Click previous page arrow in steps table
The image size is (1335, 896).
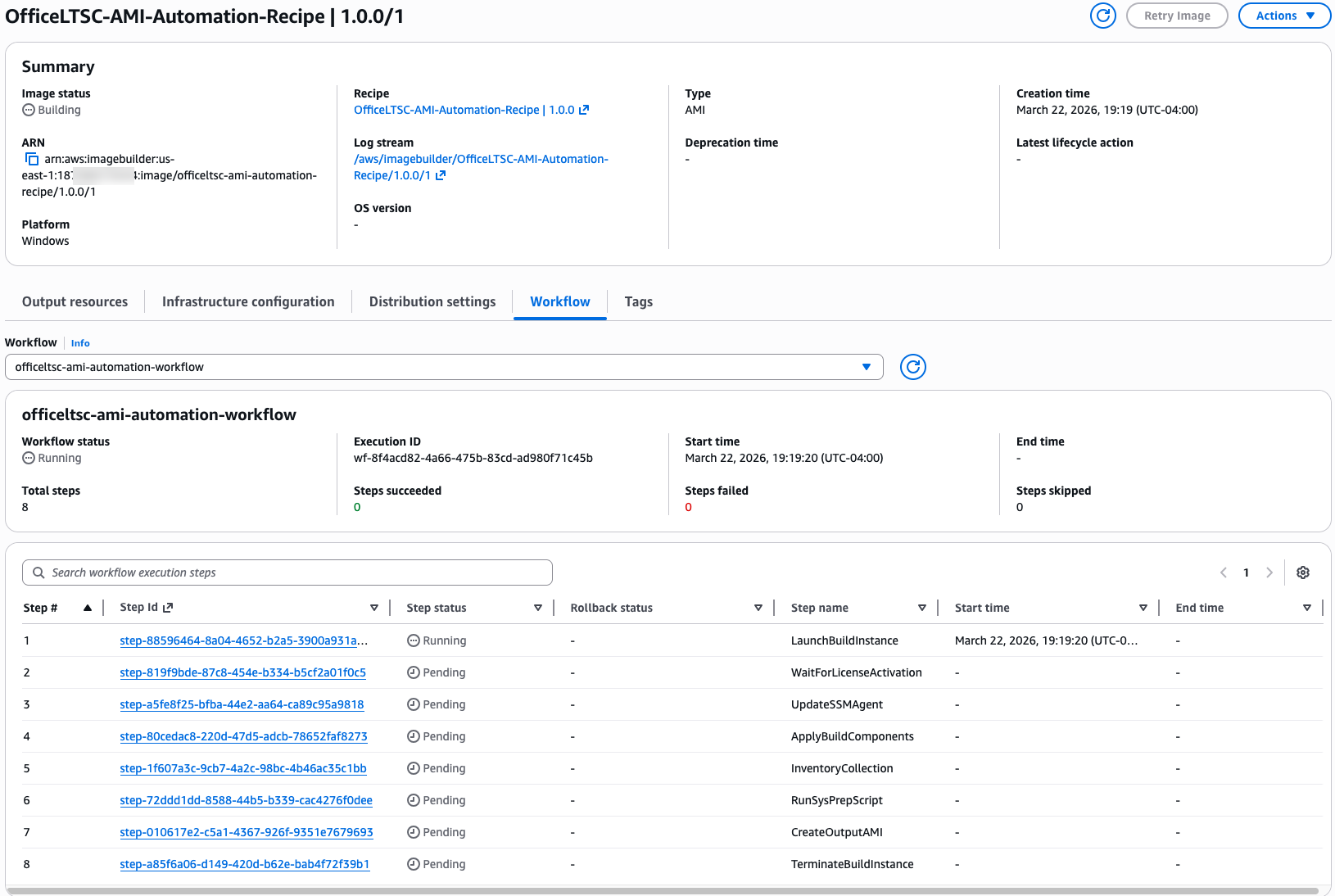1223,572
